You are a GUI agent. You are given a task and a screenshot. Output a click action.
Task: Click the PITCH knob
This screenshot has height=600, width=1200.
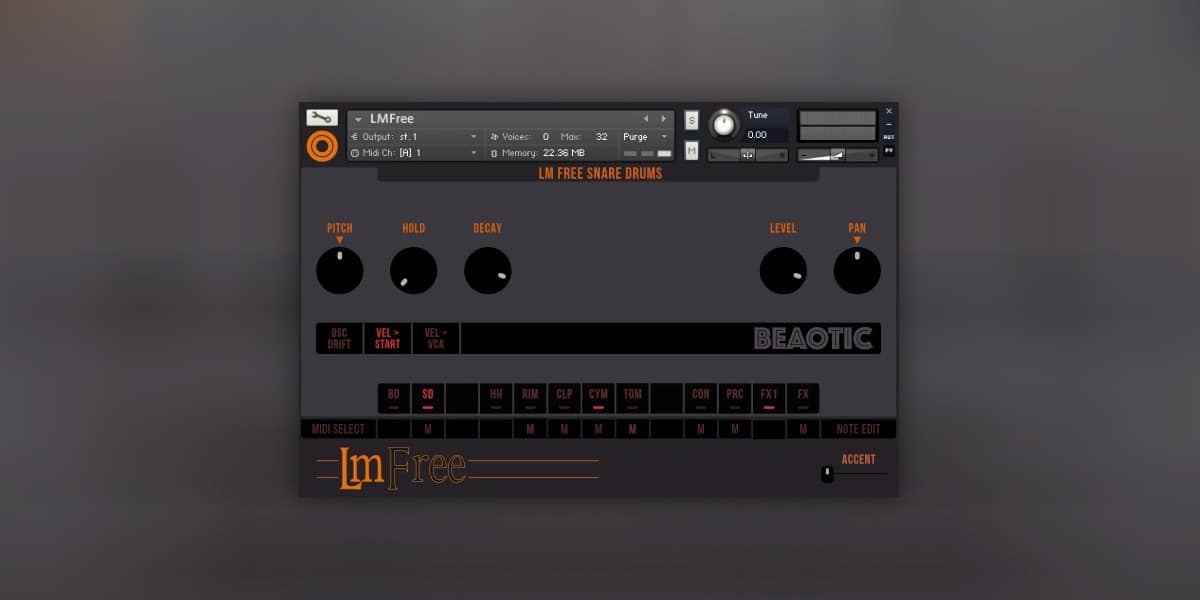click(x=340, y=271)
